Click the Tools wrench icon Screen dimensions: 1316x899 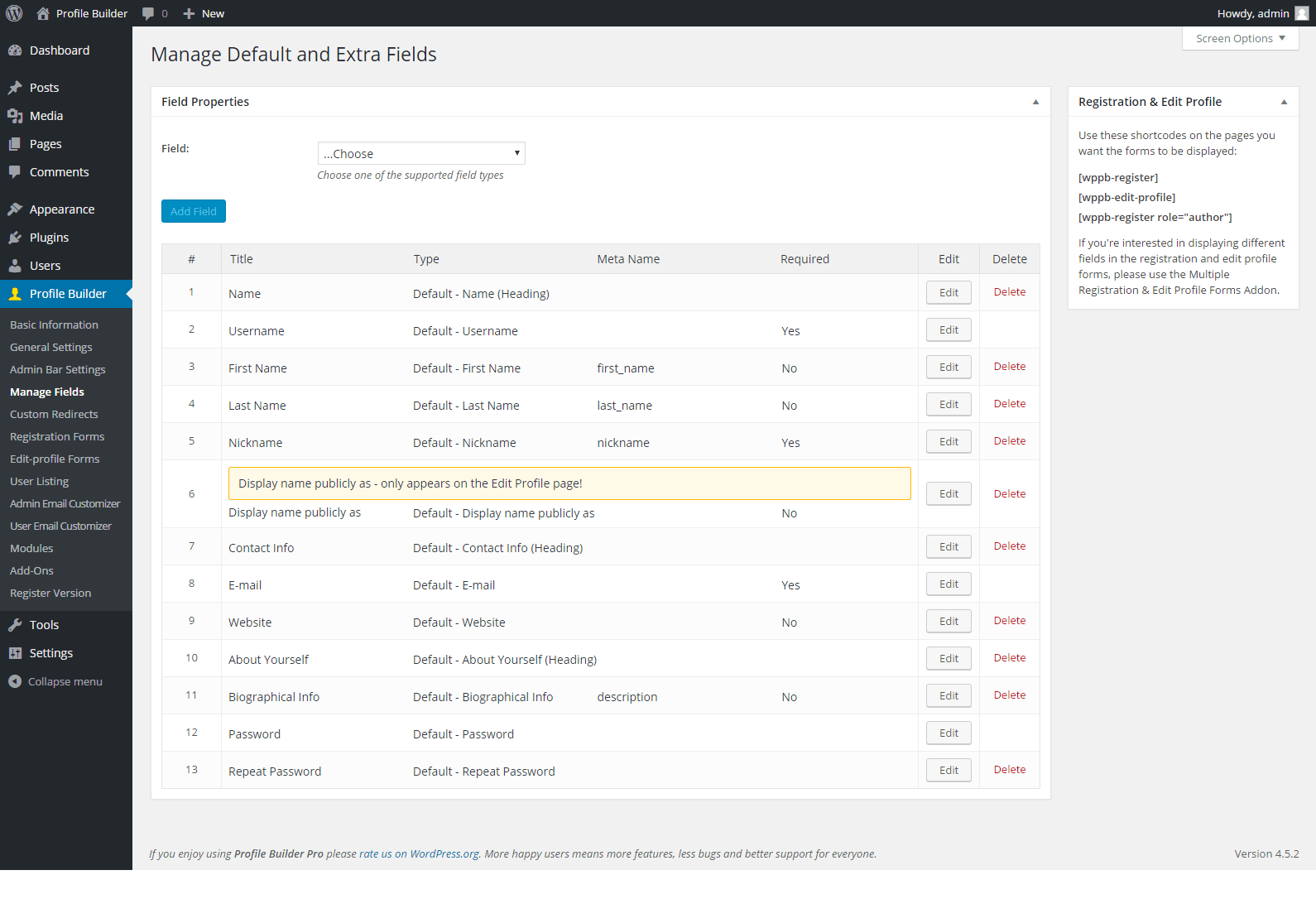point(15,625)
